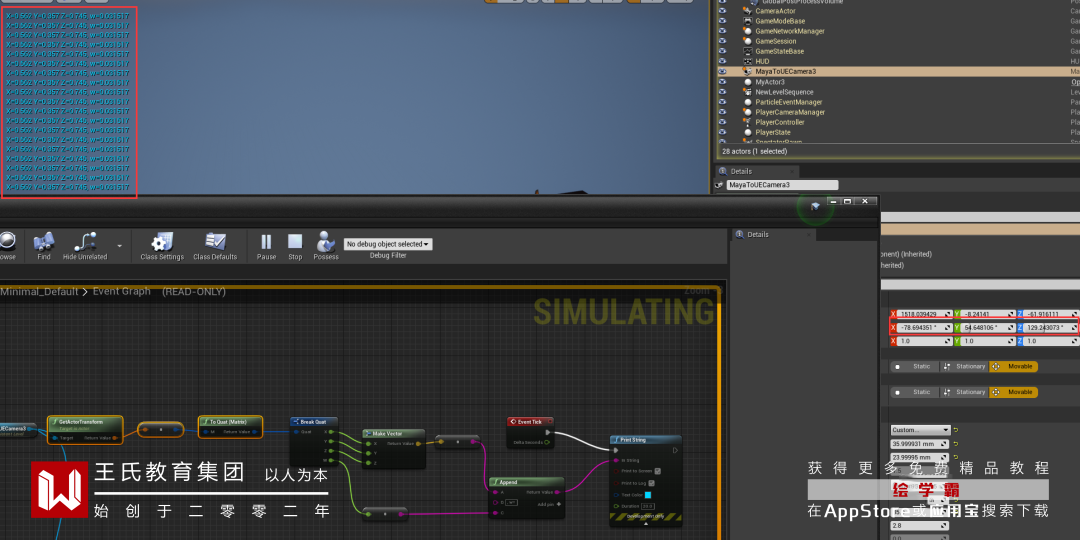This screenshot has height=540, width=1080.
Task: Toggle visibility of GameModeBase
Action: (723, 21)
